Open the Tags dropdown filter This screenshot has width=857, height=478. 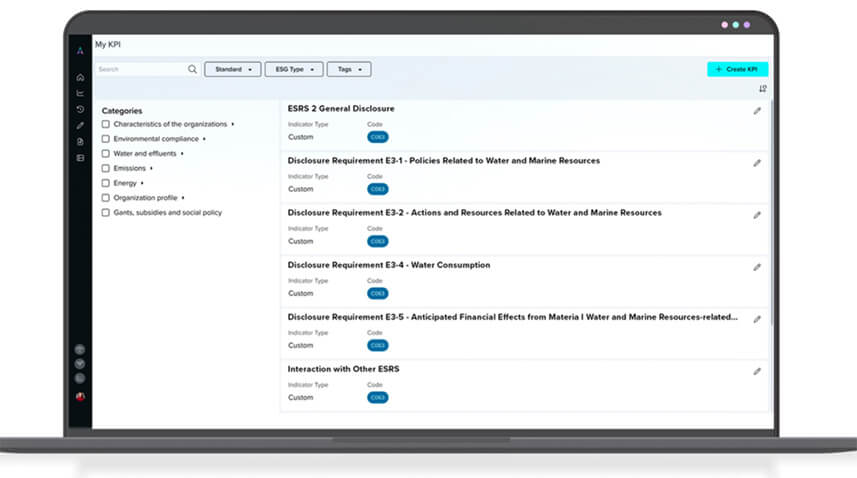348,69
